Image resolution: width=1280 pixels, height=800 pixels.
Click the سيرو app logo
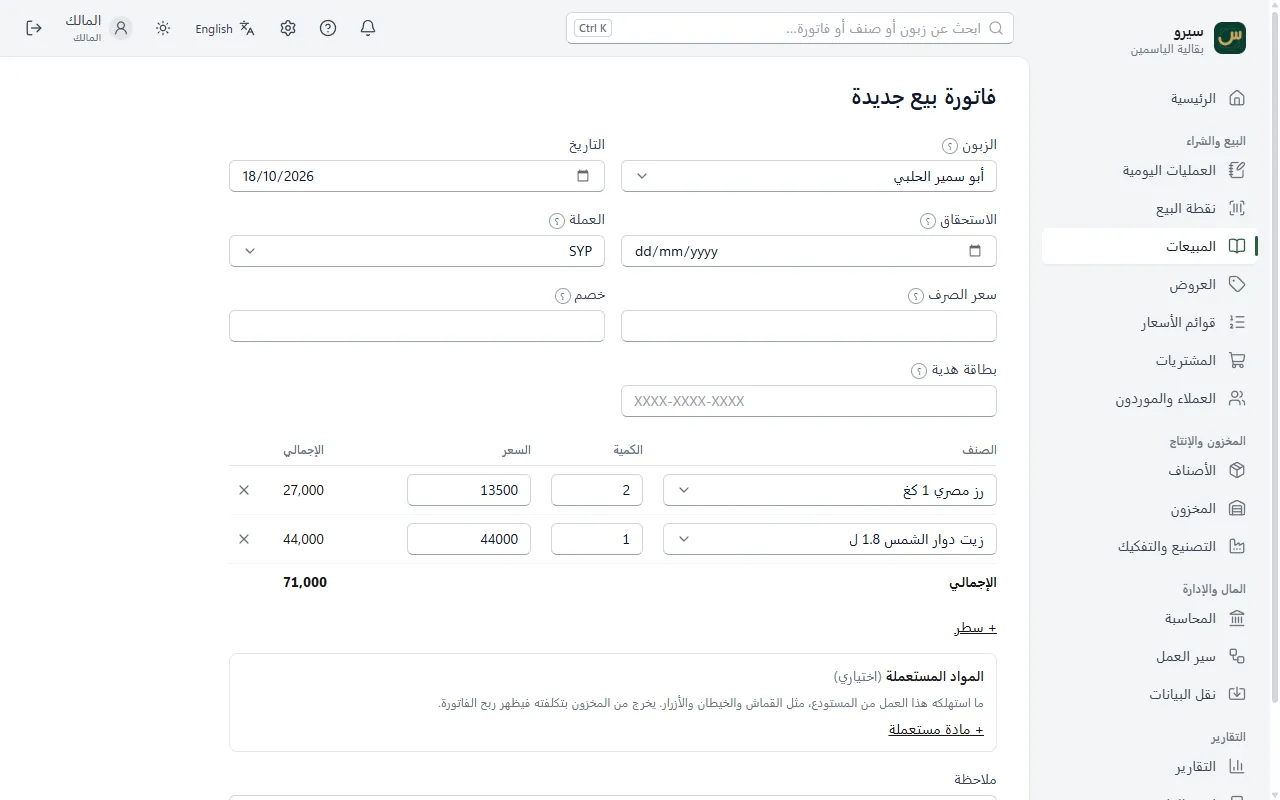pos(1230,37)
